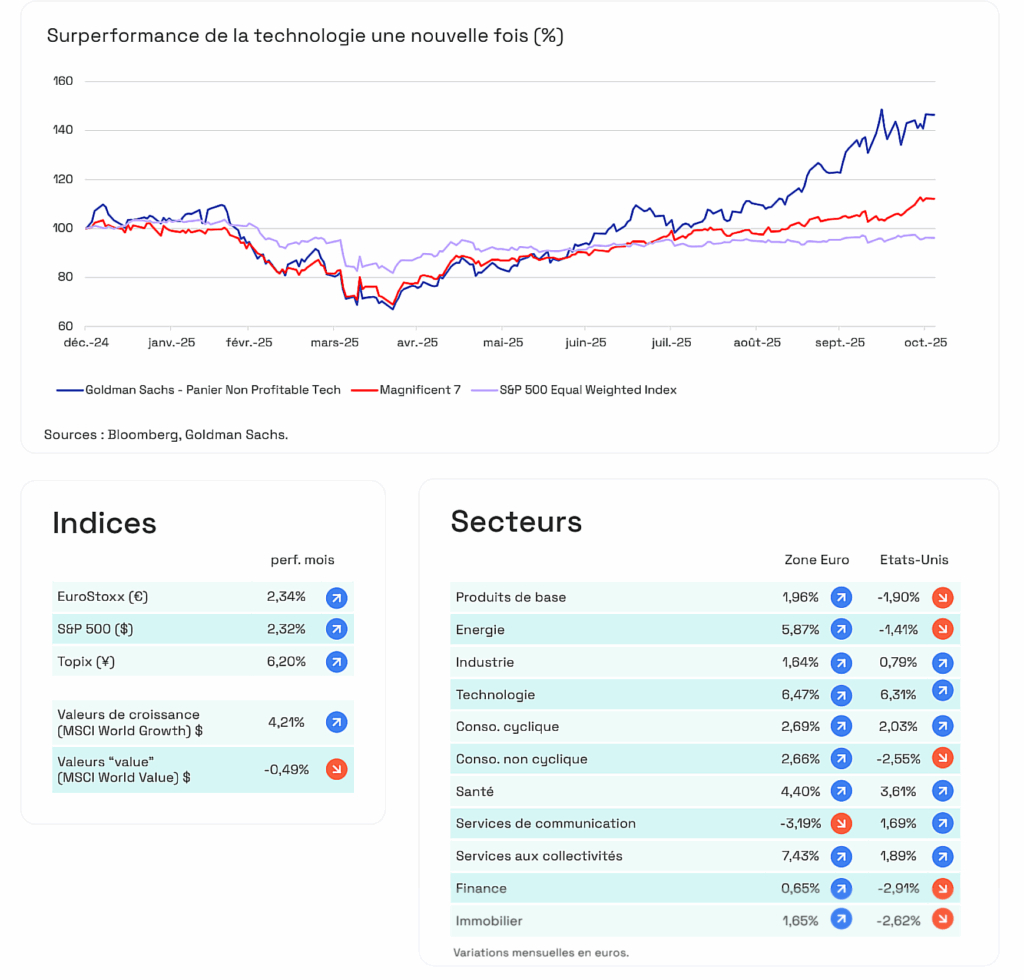Click the red Etats-Unis arrow for Energie

coord(942,630)
